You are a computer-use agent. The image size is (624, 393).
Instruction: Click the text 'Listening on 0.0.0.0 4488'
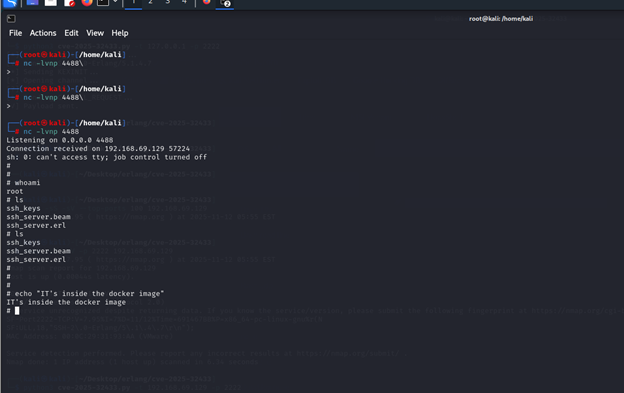tap(60, 140)
